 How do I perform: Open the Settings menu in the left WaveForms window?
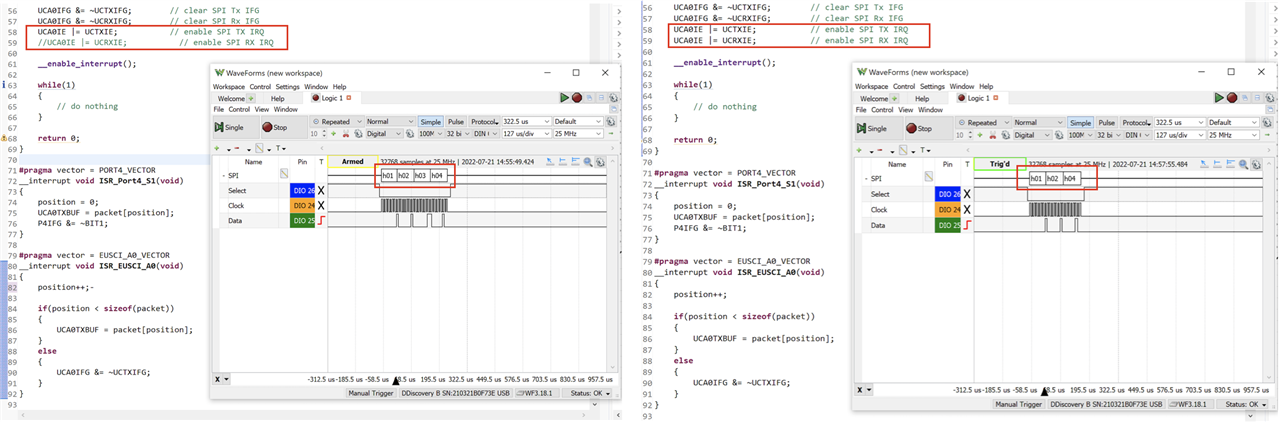click(288, 86)
